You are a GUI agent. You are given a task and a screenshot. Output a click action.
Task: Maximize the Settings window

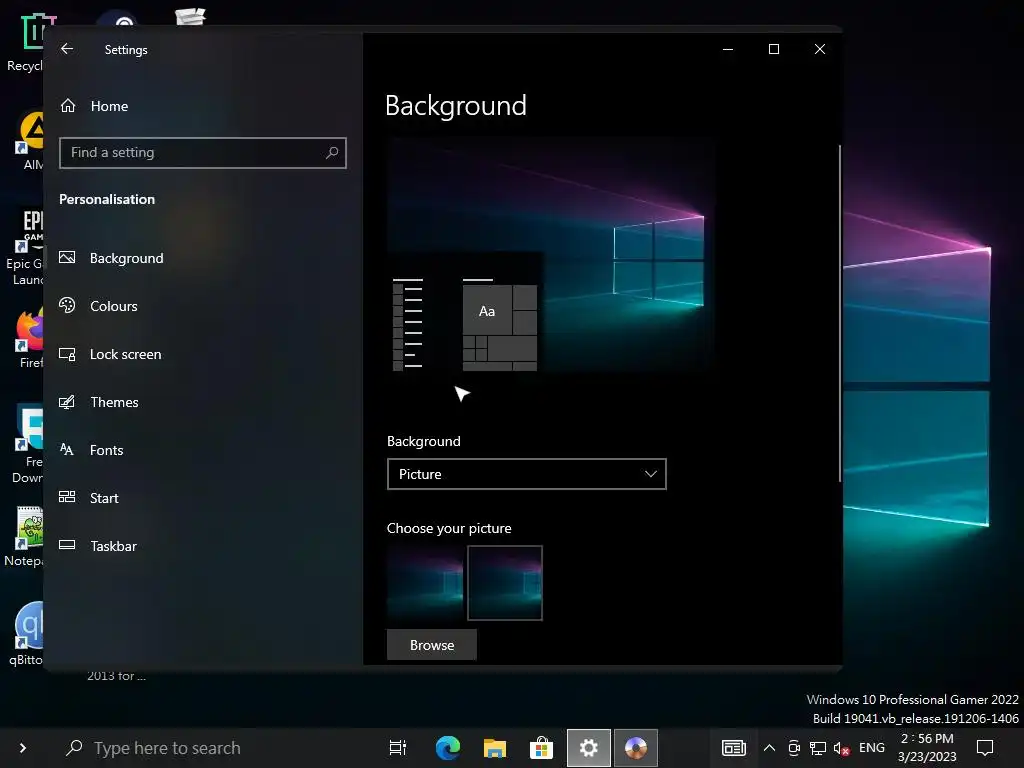[774, 49]
